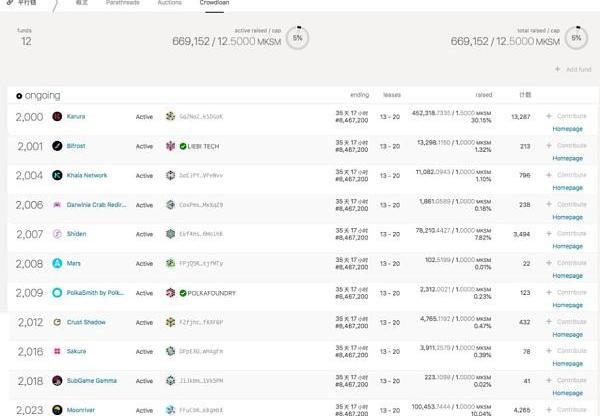Open the PolkaSmith Homepage link
The width and height of the screenshot is (600, 416).
tap(567, 305)
